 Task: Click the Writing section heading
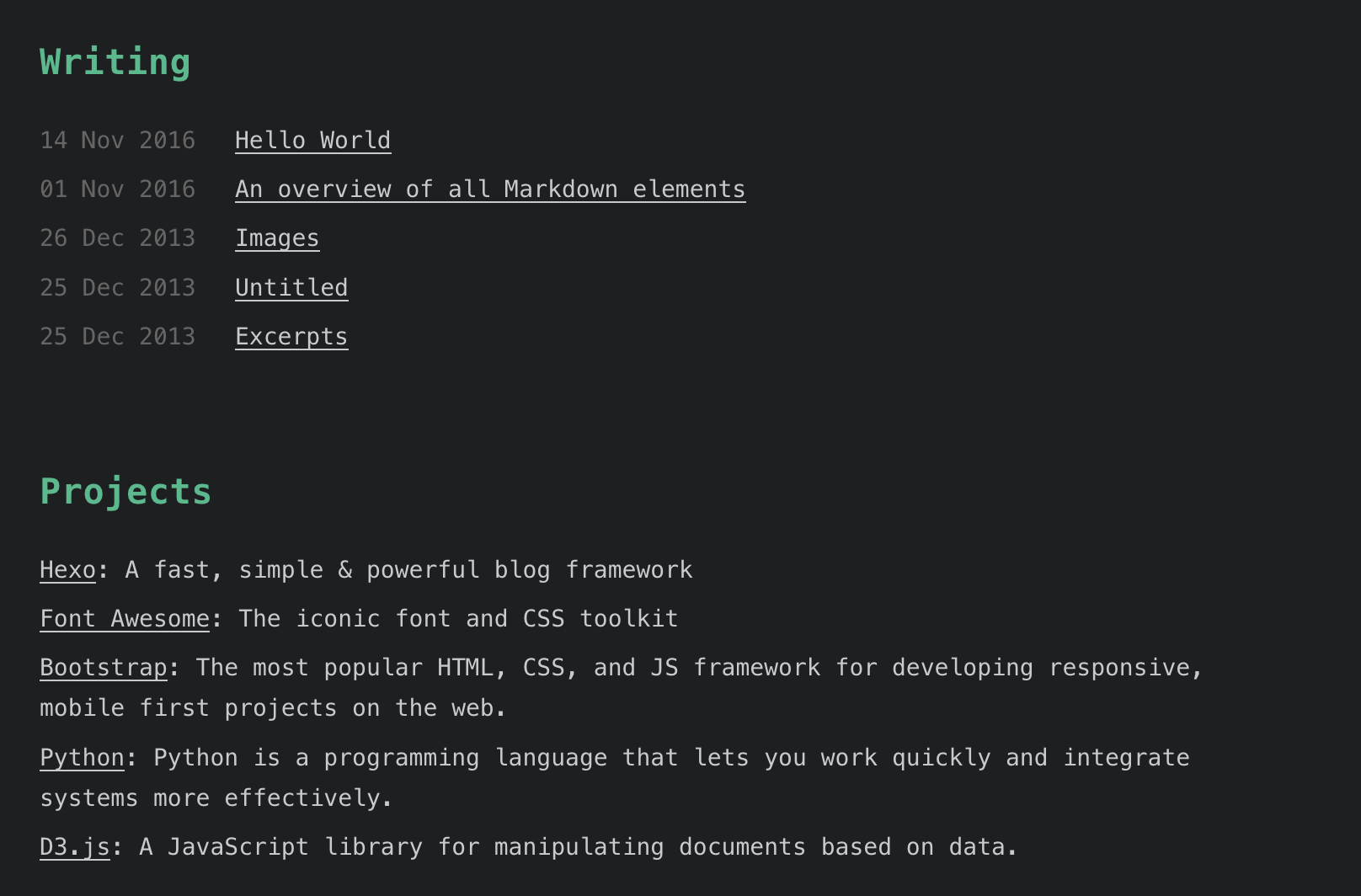(115, 63)
